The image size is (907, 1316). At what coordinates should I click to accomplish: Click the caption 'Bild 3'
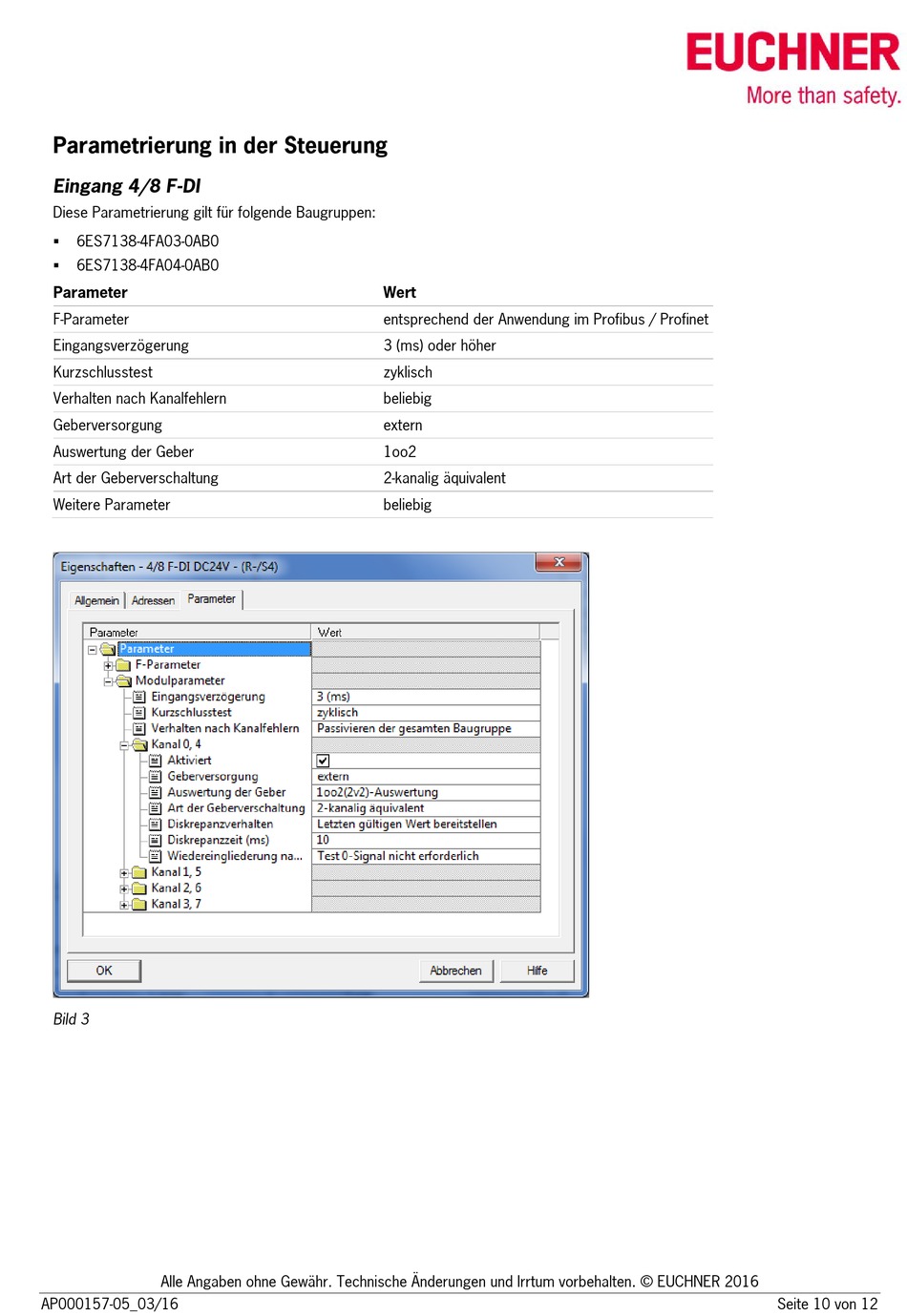pyautogui.click(x=72, y=1019)
